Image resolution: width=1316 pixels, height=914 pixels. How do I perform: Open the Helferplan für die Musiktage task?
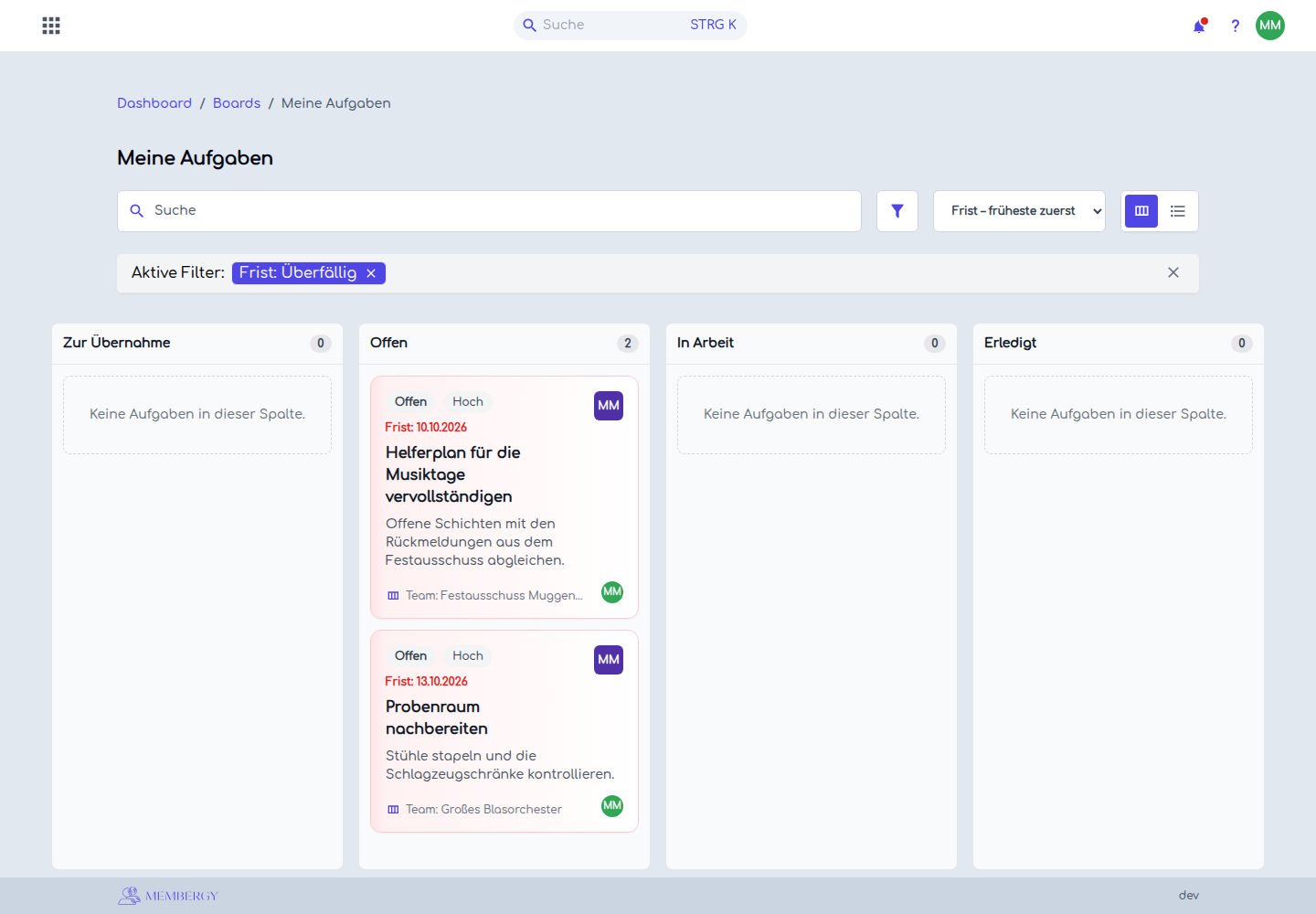coord(453,474)
